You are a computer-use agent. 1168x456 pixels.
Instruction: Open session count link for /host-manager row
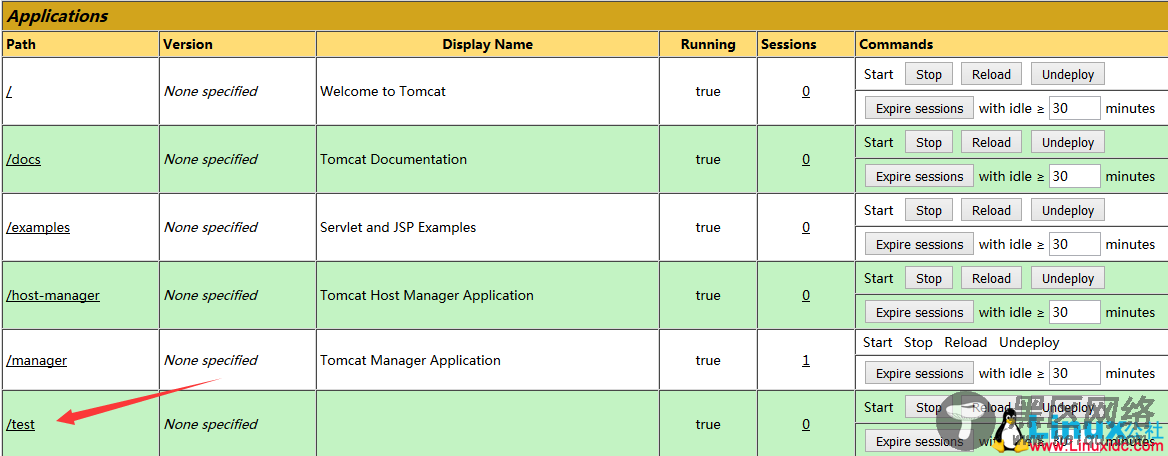point(806,295)
